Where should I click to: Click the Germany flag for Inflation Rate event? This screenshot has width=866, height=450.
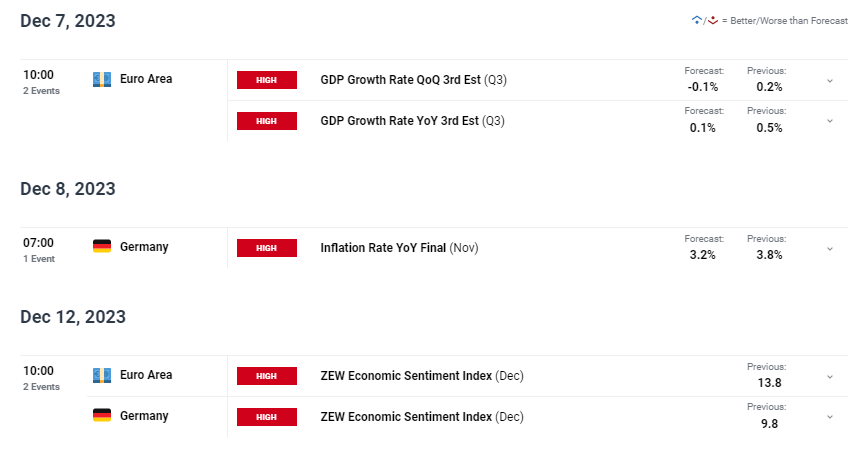click(102, 246)
